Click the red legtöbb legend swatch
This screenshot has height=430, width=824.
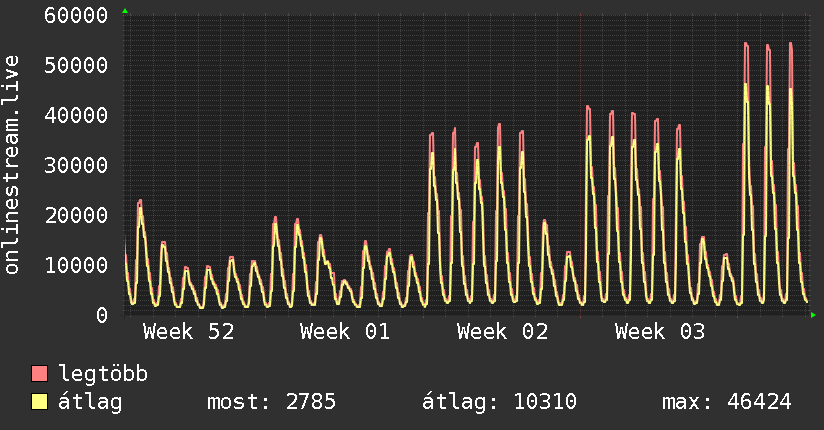coord(39,374)
